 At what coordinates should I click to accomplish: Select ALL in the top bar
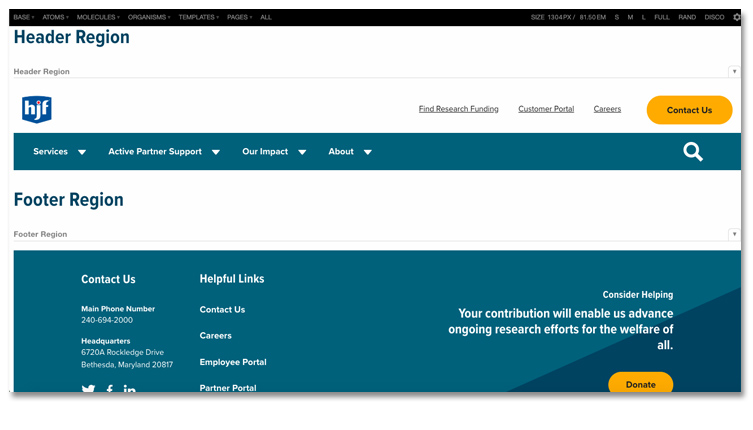click(266, 17)
